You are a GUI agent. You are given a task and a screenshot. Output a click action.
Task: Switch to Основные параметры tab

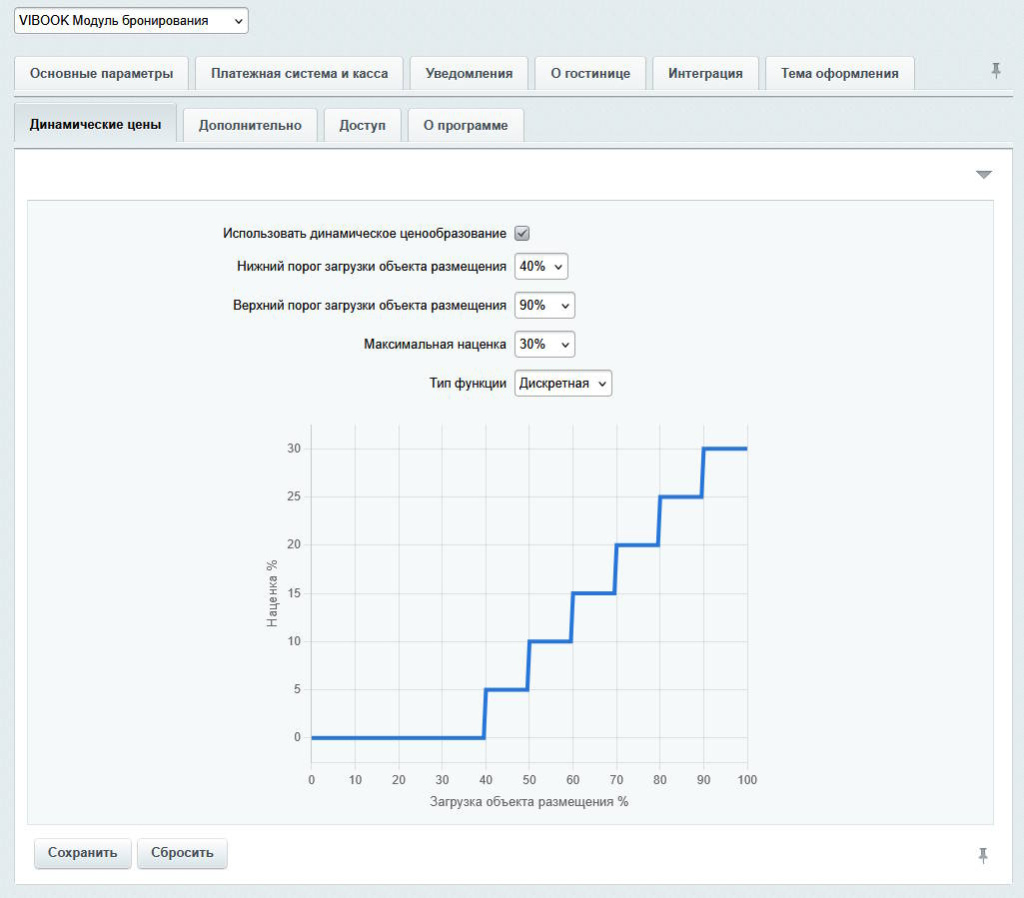pyautogui.click(x=101, y=74)
